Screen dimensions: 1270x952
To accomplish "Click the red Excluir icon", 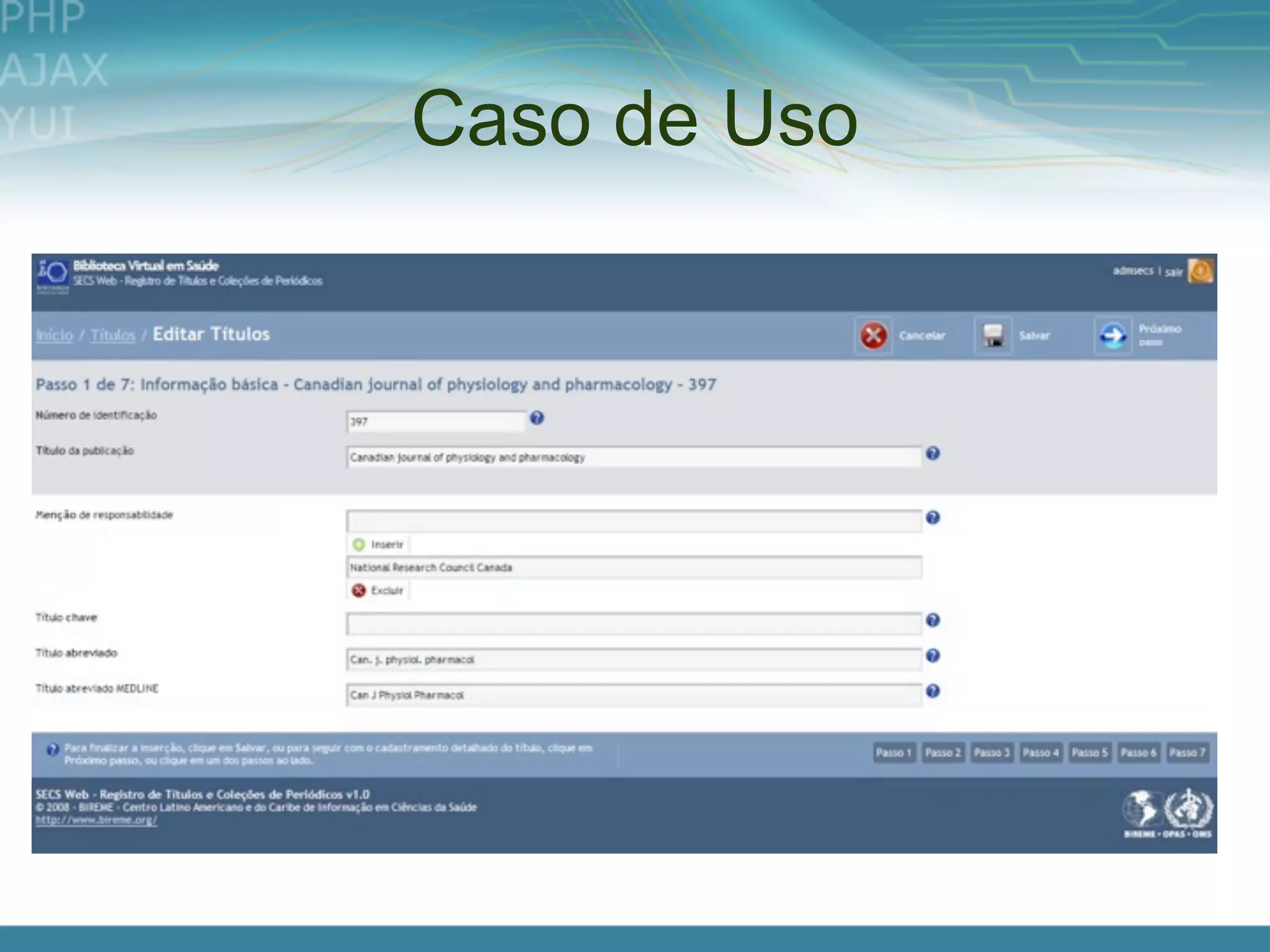I will pyautogui.click(x=358, y=591).
